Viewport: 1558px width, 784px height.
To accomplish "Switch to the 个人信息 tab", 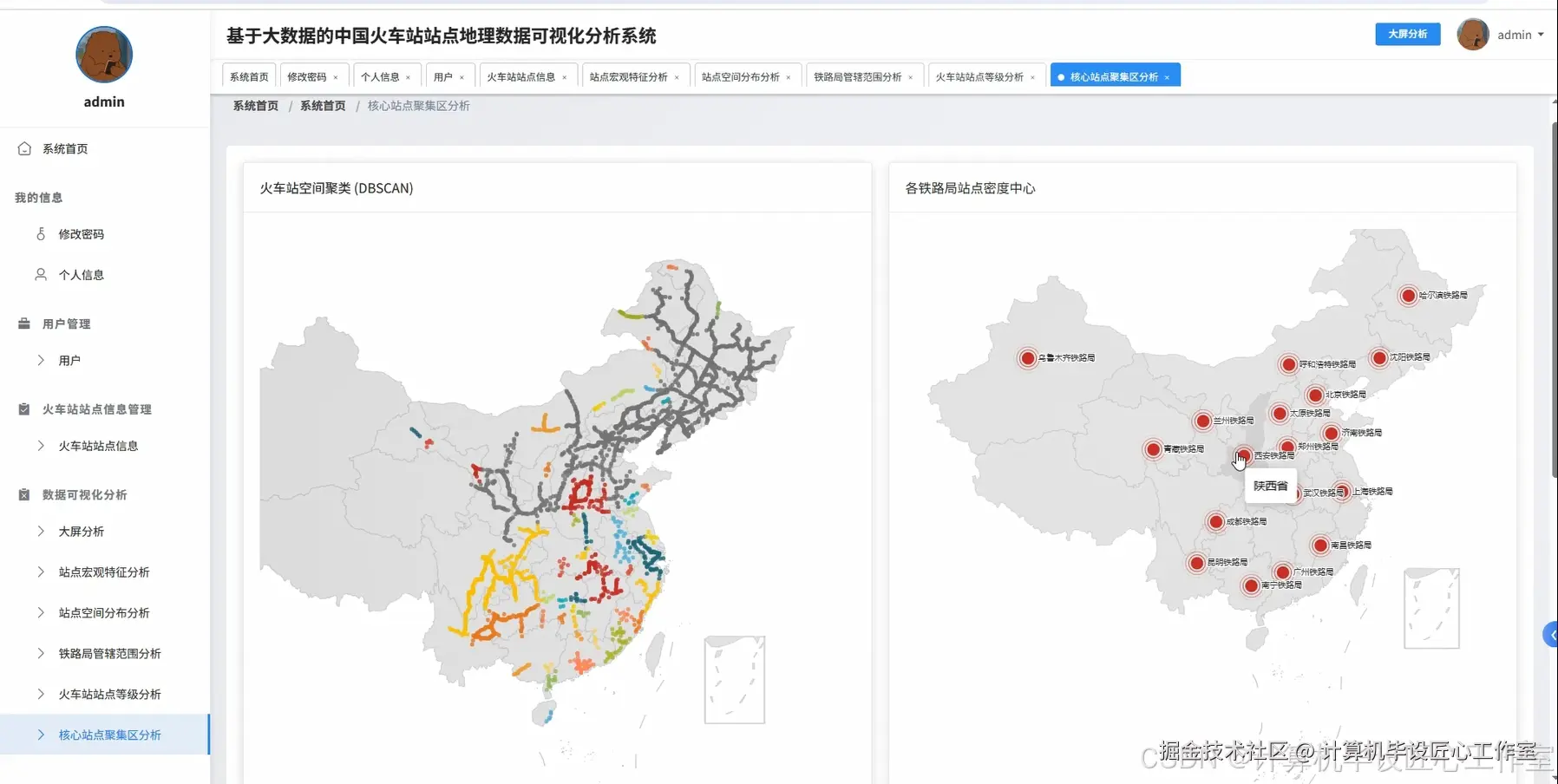I will coord(380,75).
